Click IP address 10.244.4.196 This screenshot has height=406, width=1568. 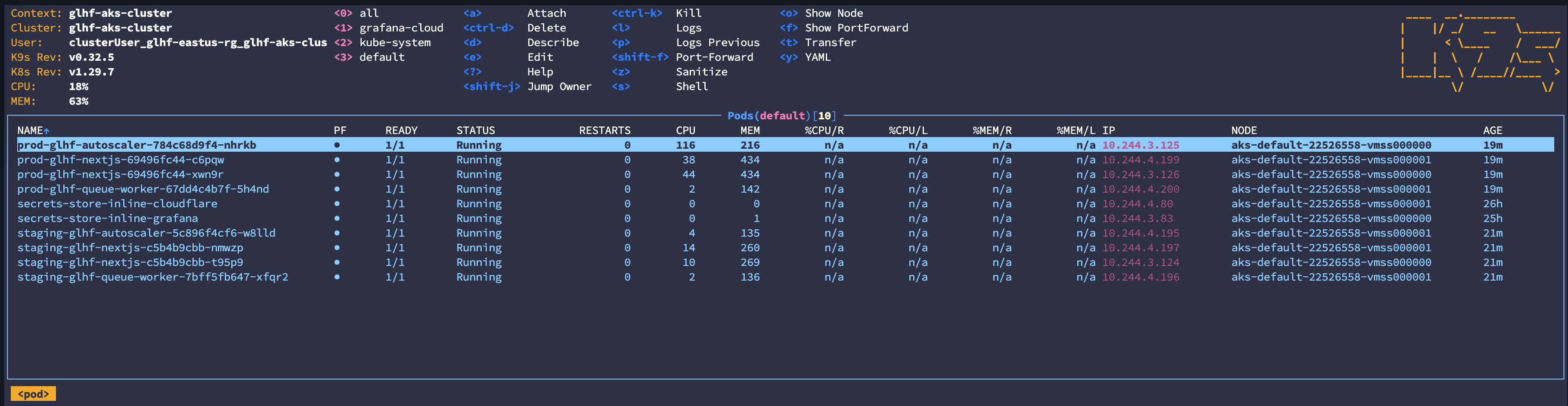pos(1140,277)
